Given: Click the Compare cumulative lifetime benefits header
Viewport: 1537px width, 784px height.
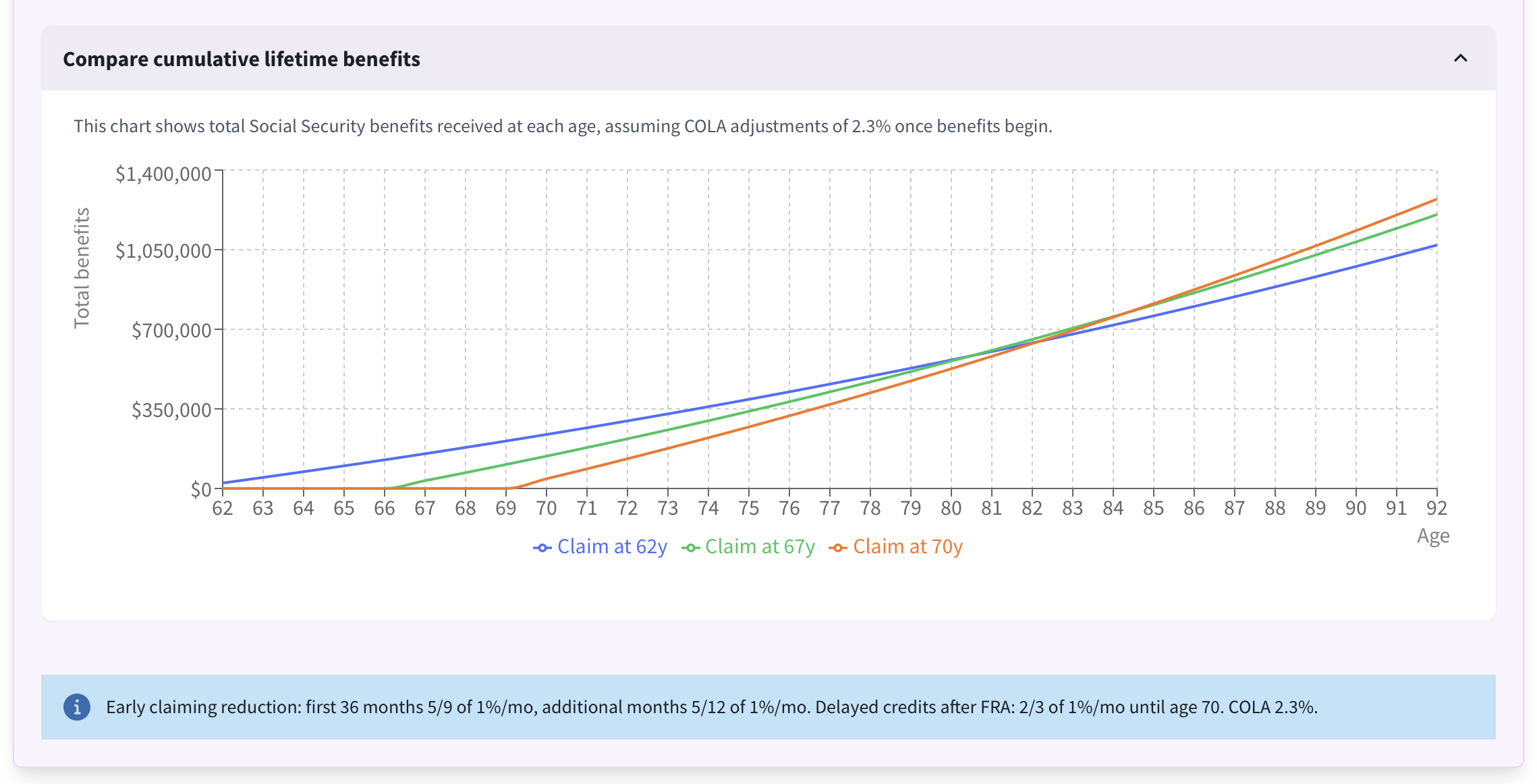Looking at the screenshot, I should (x=242, y=59).
